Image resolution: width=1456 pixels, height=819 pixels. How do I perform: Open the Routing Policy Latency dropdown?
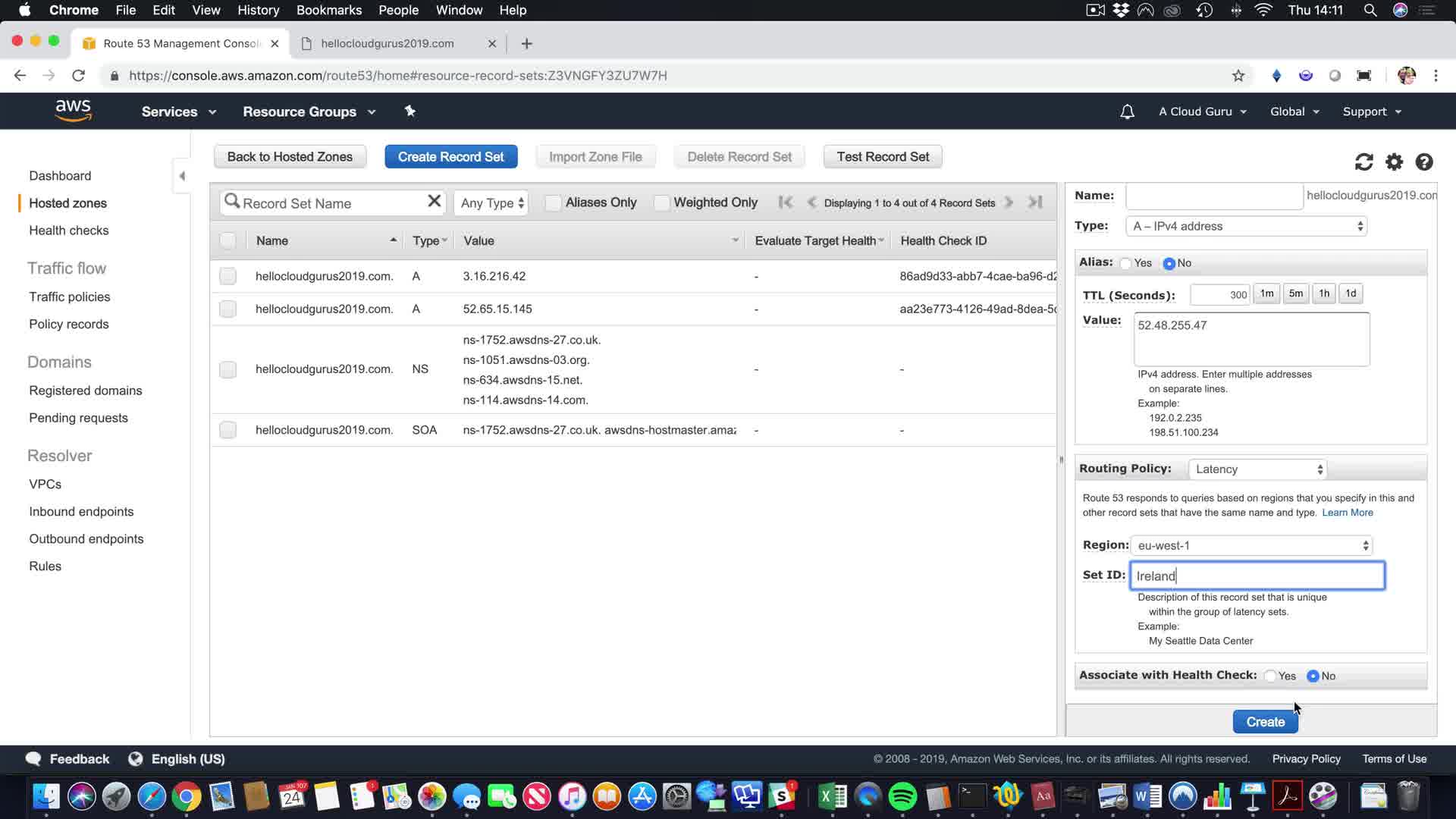tap(1257, 469)
